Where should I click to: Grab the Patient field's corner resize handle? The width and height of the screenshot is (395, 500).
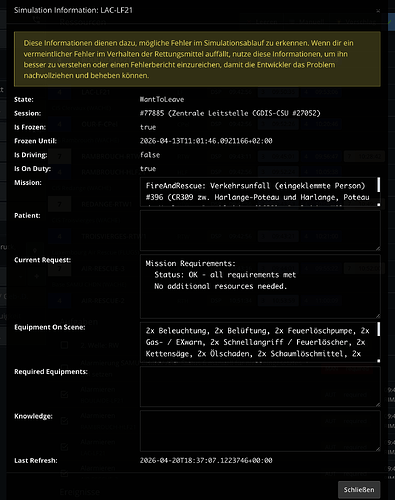pos(378,248)
